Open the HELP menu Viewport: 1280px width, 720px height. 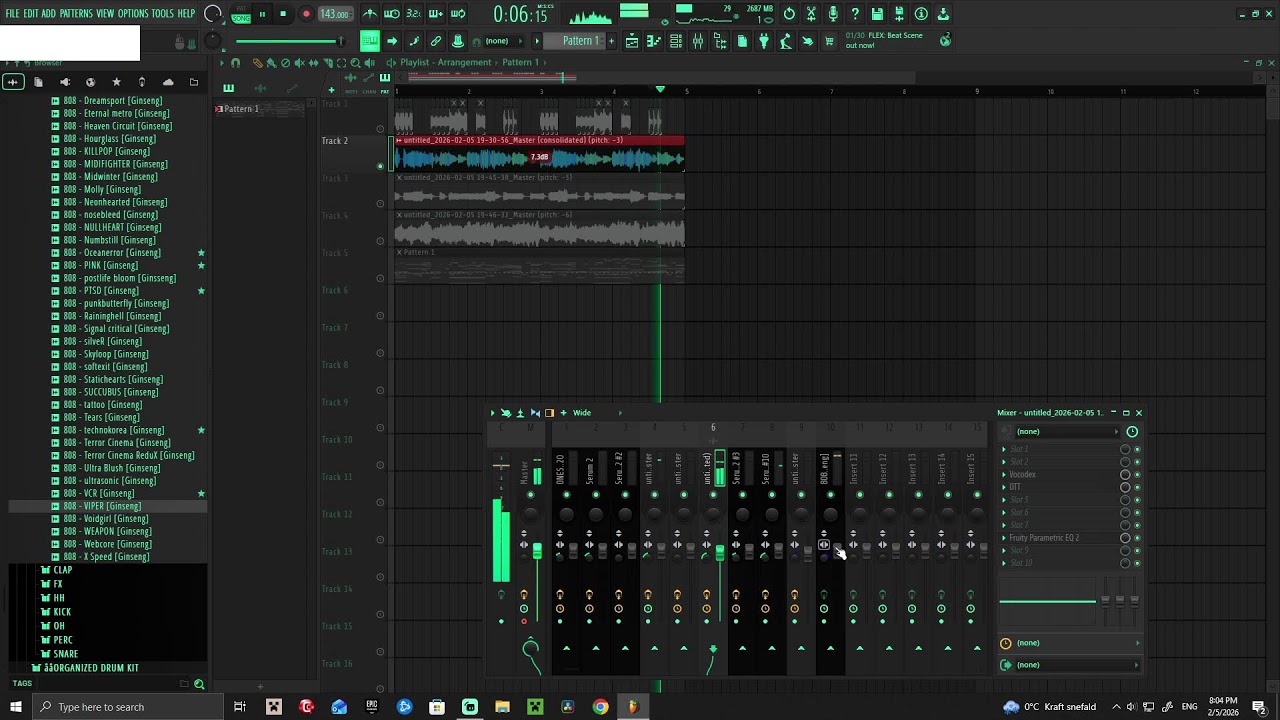[186, 14]
